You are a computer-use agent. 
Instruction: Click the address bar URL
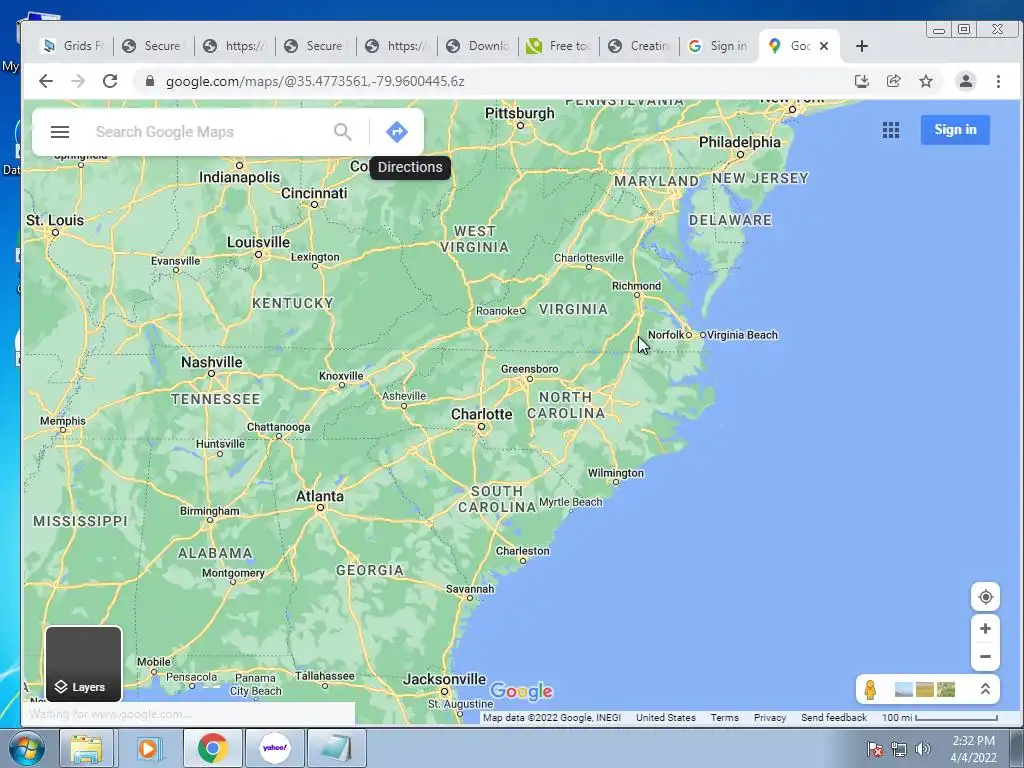click(x=315, y=81)
